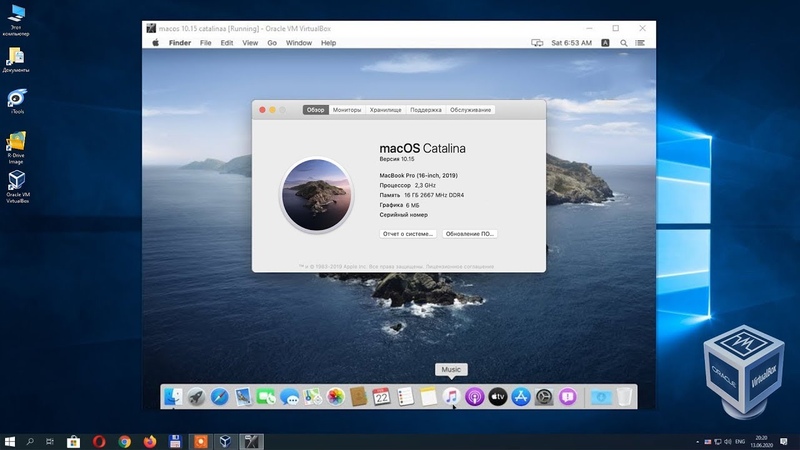The height and width of the screenshot is (450, 800).
Task: Launch Opera browser from taskbar
Action: pos(99,441)
